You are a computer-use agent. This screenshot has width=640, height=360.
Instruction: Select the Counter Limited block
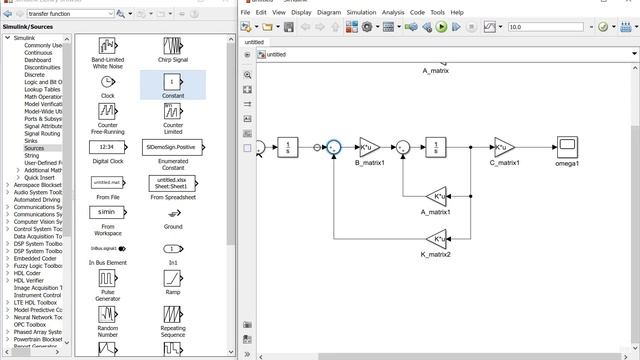pyautogui.click(x=173, y=111)
